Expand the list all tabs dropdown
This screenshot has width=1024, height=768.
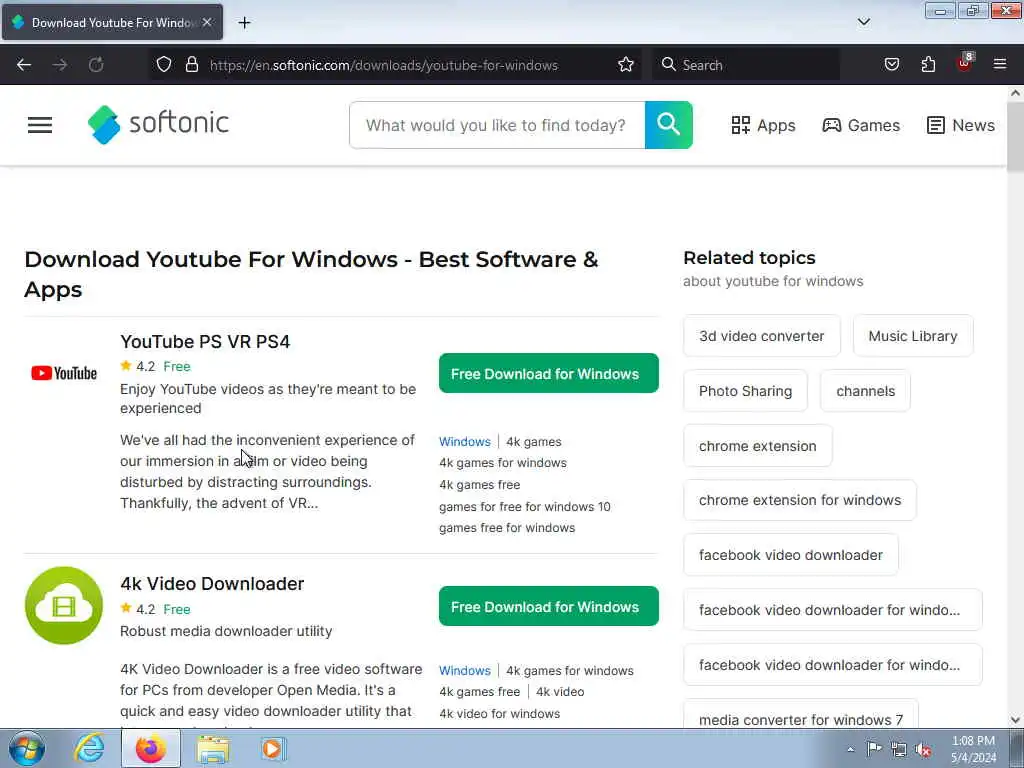[863, 22]
